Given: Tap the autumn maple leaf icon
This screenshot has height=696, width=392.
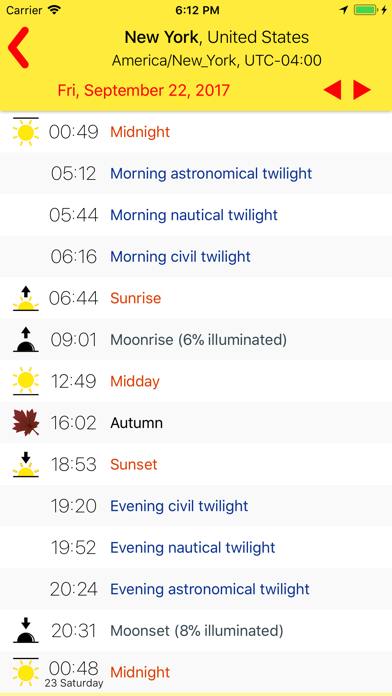Looking at the screenshot, I should (26, 423).
